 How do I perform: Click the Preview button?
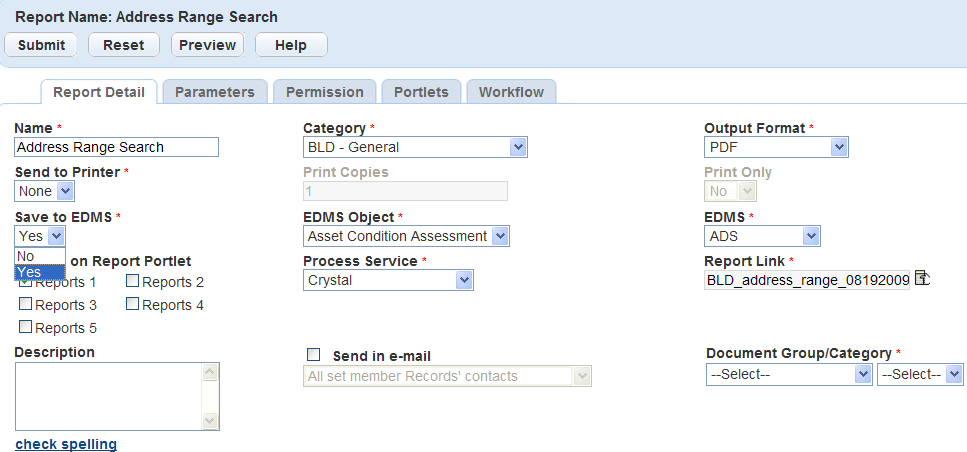(x=208, y=45)
